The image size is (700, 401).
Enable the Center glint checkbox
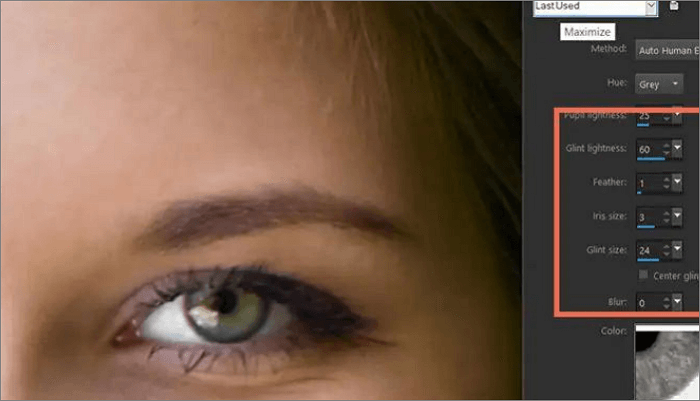(642, 275)
